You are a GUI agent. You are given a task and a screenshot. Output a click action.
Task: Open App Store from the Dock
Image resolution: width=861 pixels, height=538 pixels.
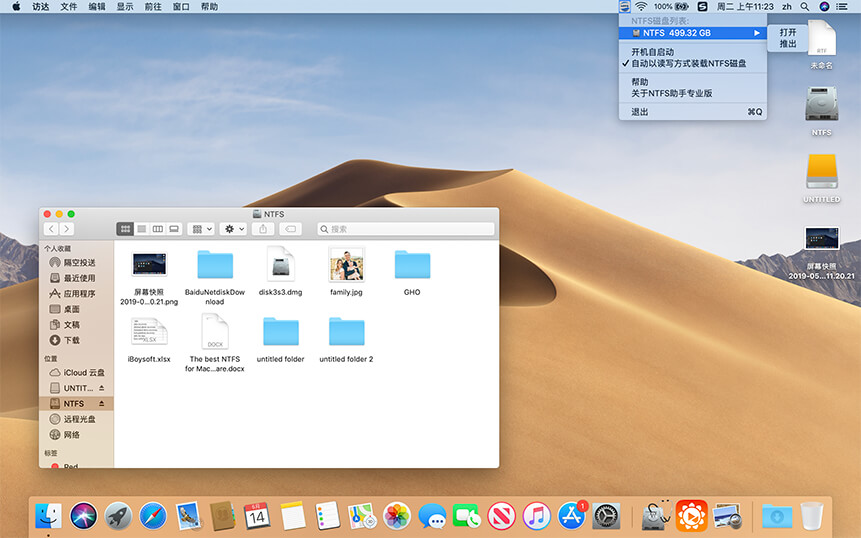(x=572, y=517)
